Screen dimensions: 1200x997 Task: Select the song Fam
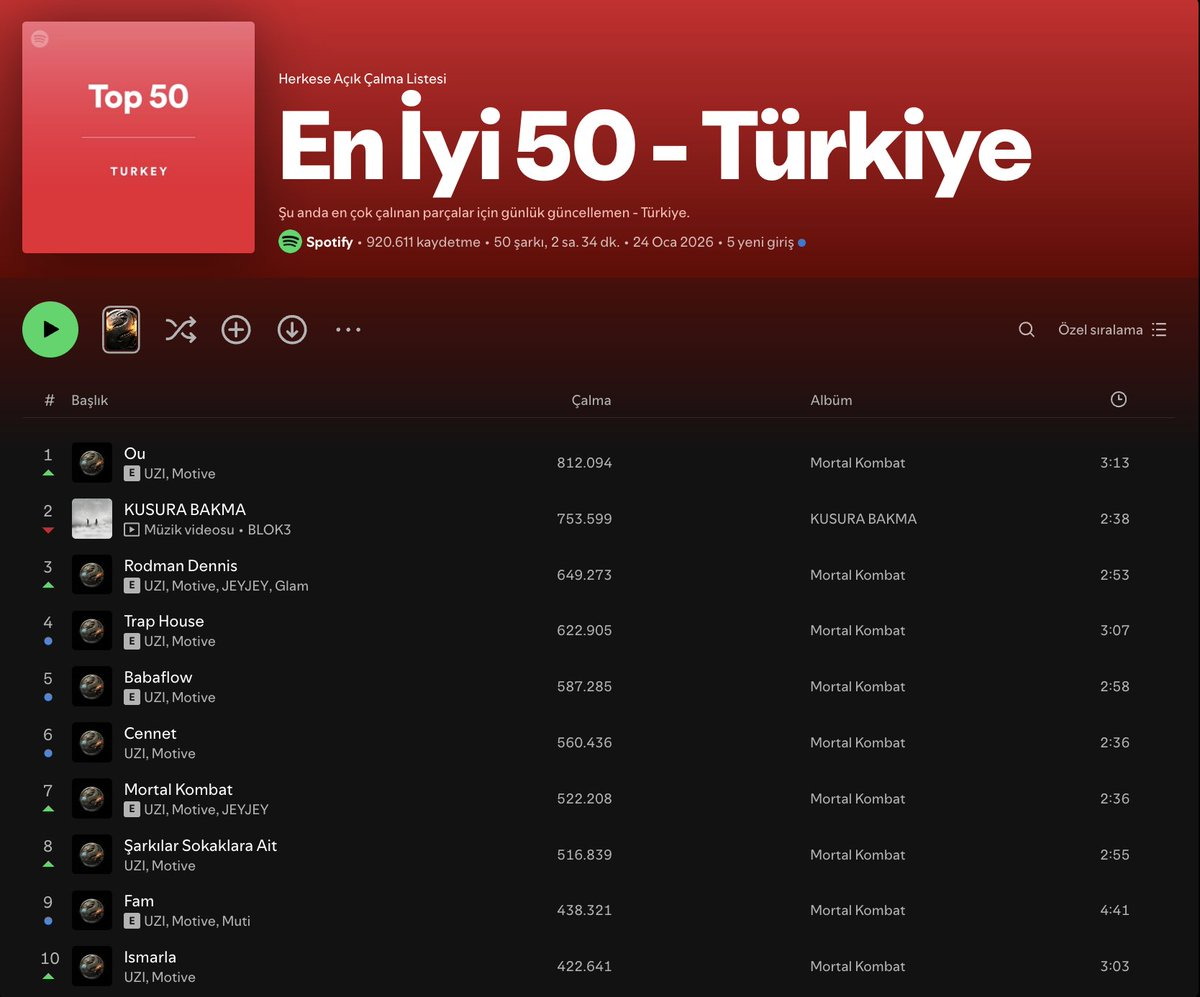coord(139,901)
